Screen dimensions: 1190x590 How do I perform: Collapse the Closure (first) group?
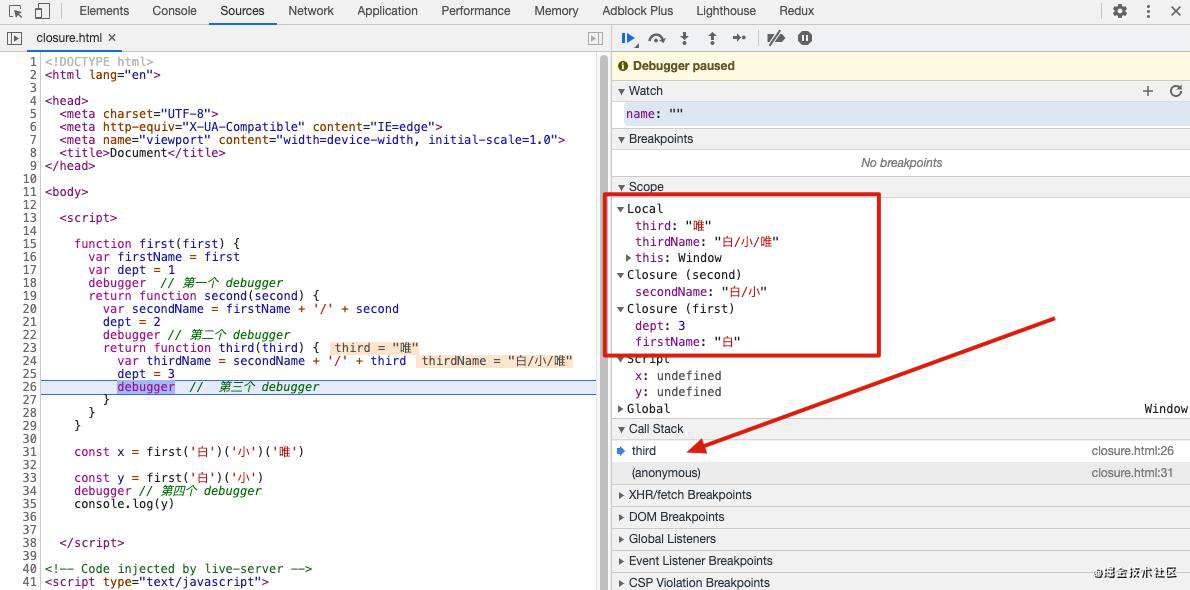coord(621,309)
